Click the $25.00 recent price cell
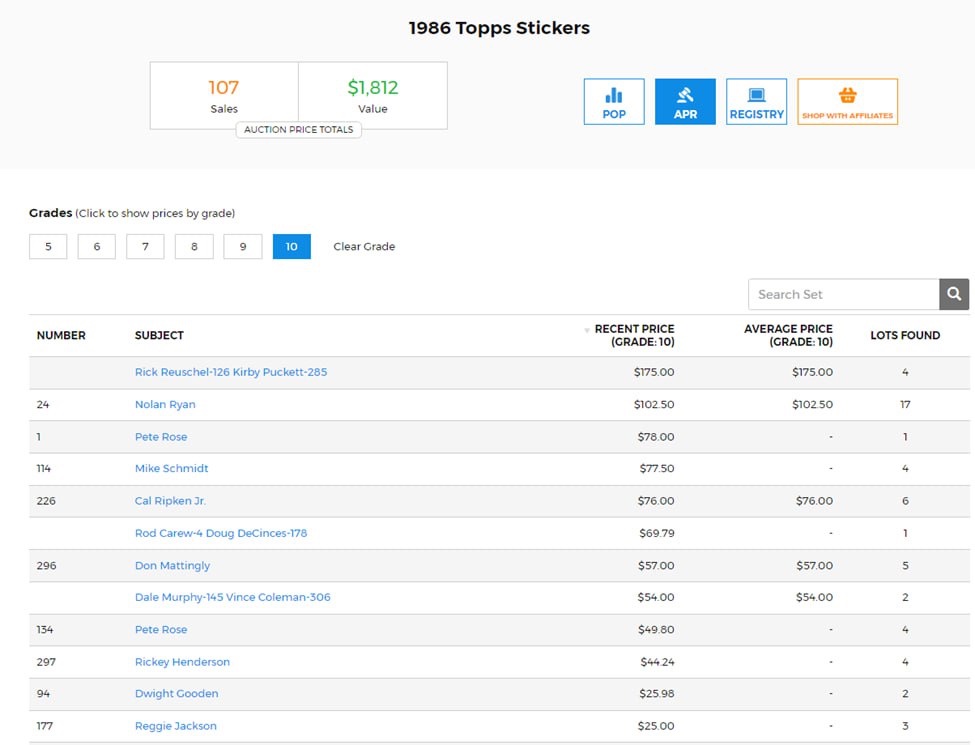Image resolution: width=975 pixels, height=745 pixels. (656, 726)
